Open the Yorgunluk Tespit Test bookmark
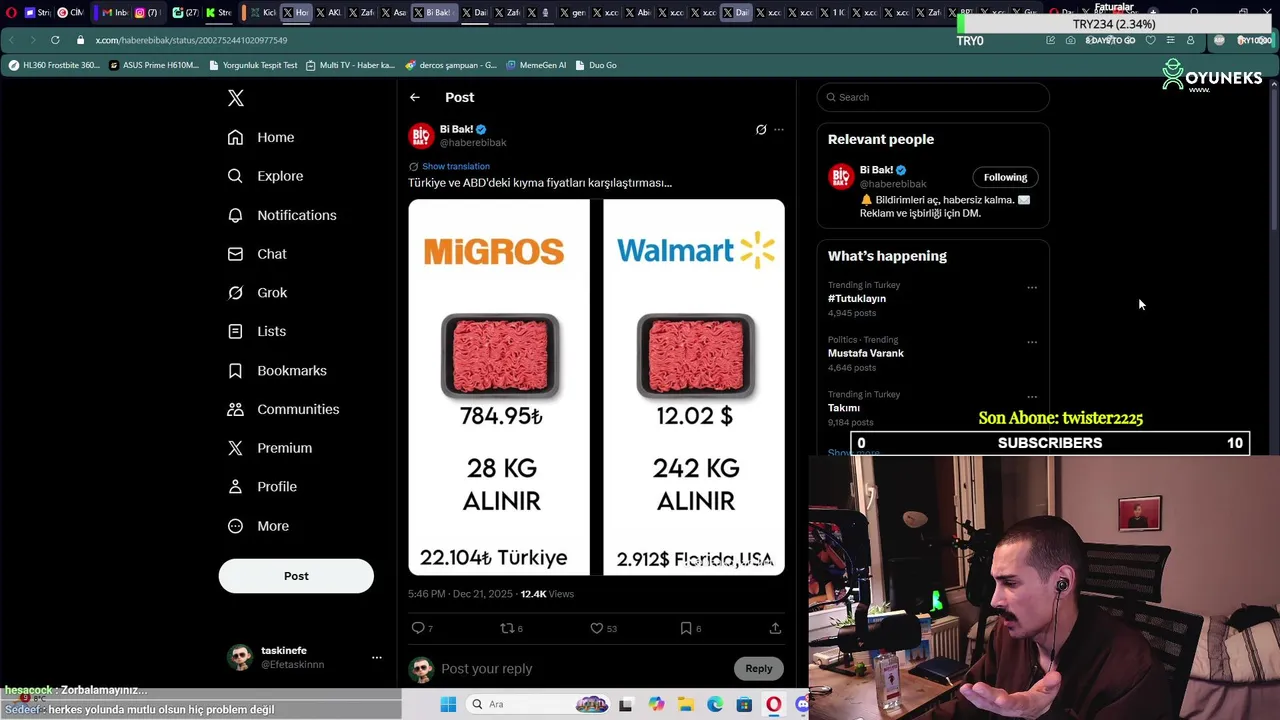This screenshot has width=1280, height=720. pos(253,65)
